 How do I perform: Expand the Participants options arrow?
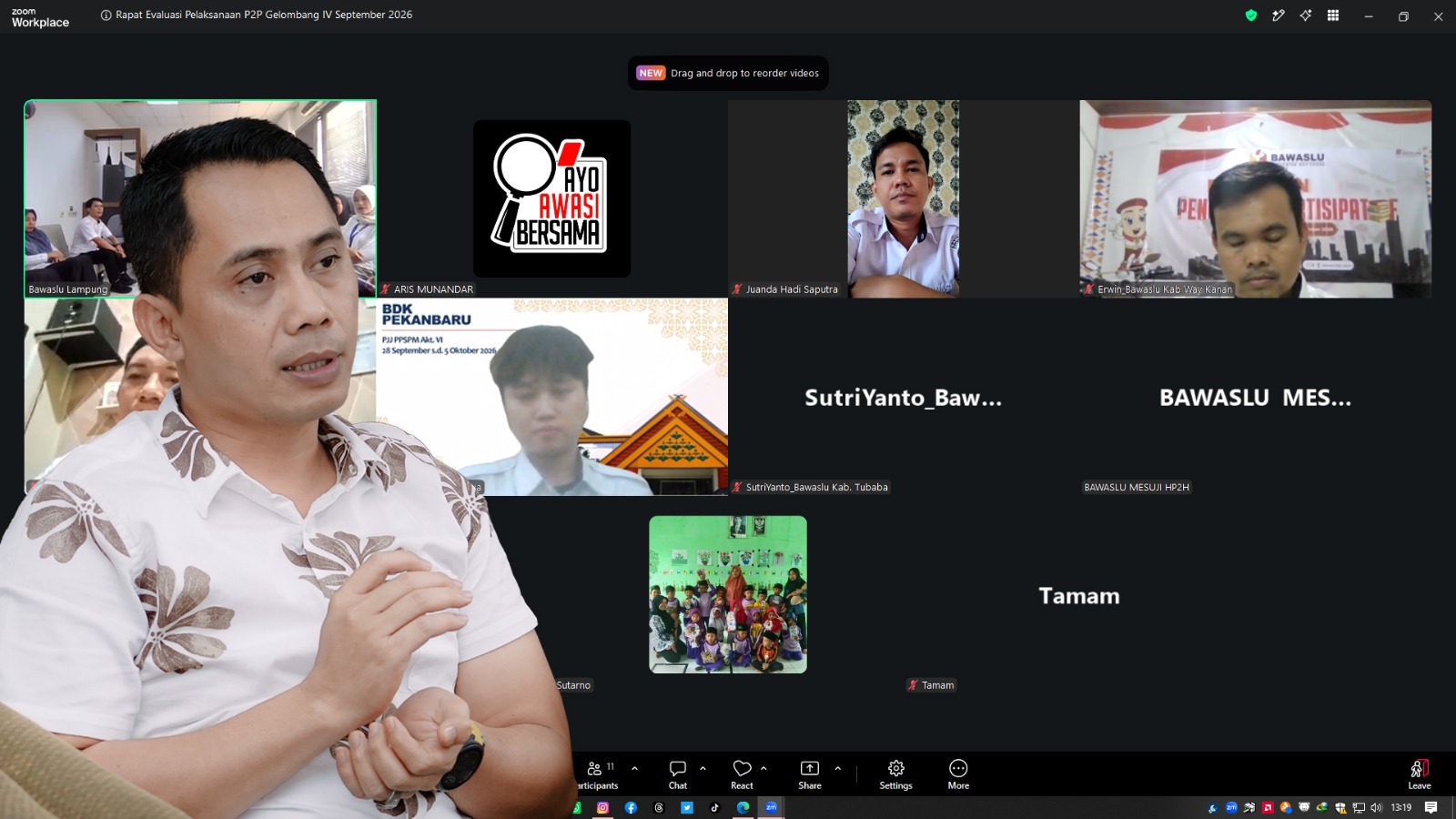click(634, 768)
